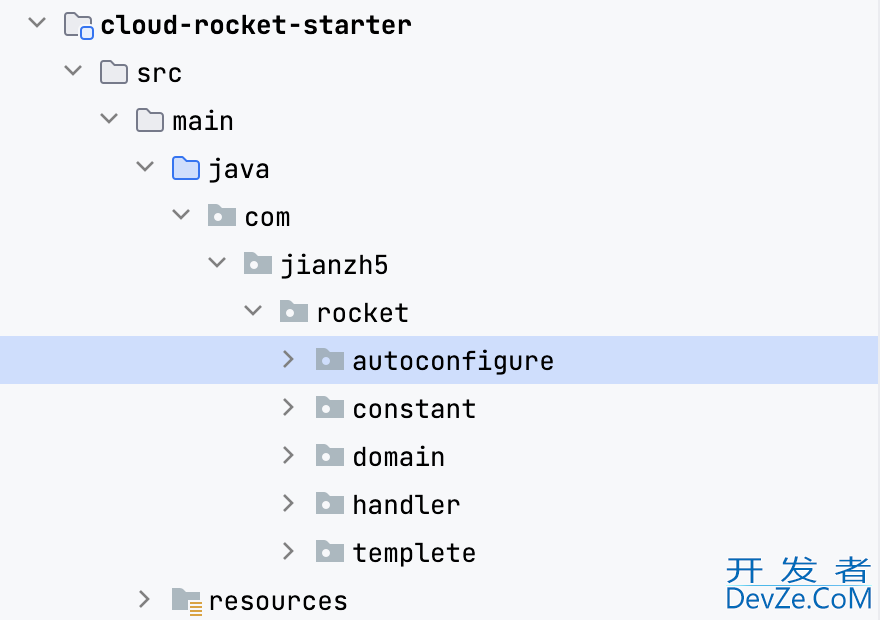Expand the resources folder chevron
Viewport: 882px width, 620px height.
[x=145, y=599]
